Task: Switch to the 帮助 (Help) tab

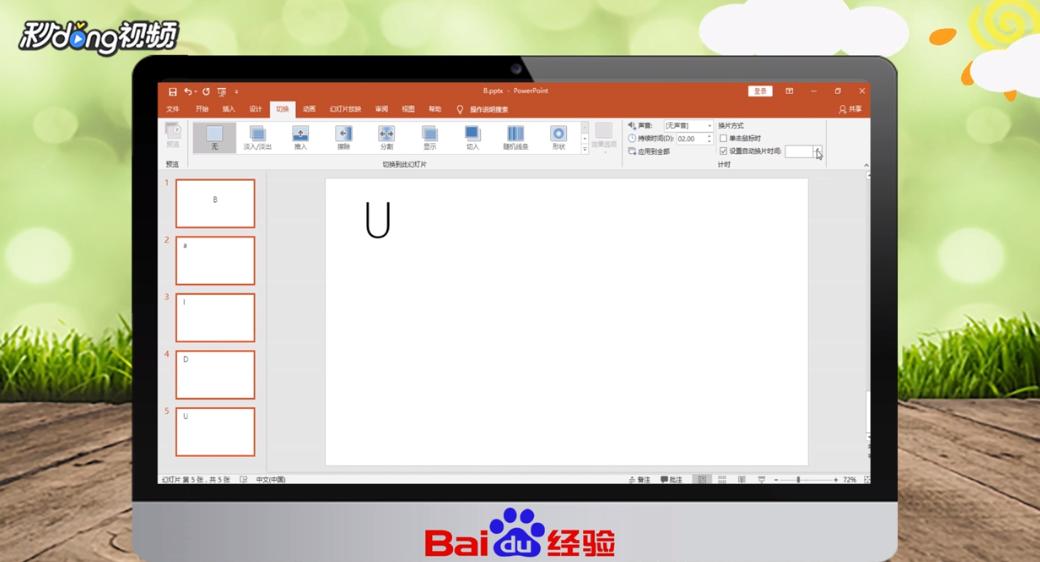Action: pyautogui.click(x=434, y=109)
